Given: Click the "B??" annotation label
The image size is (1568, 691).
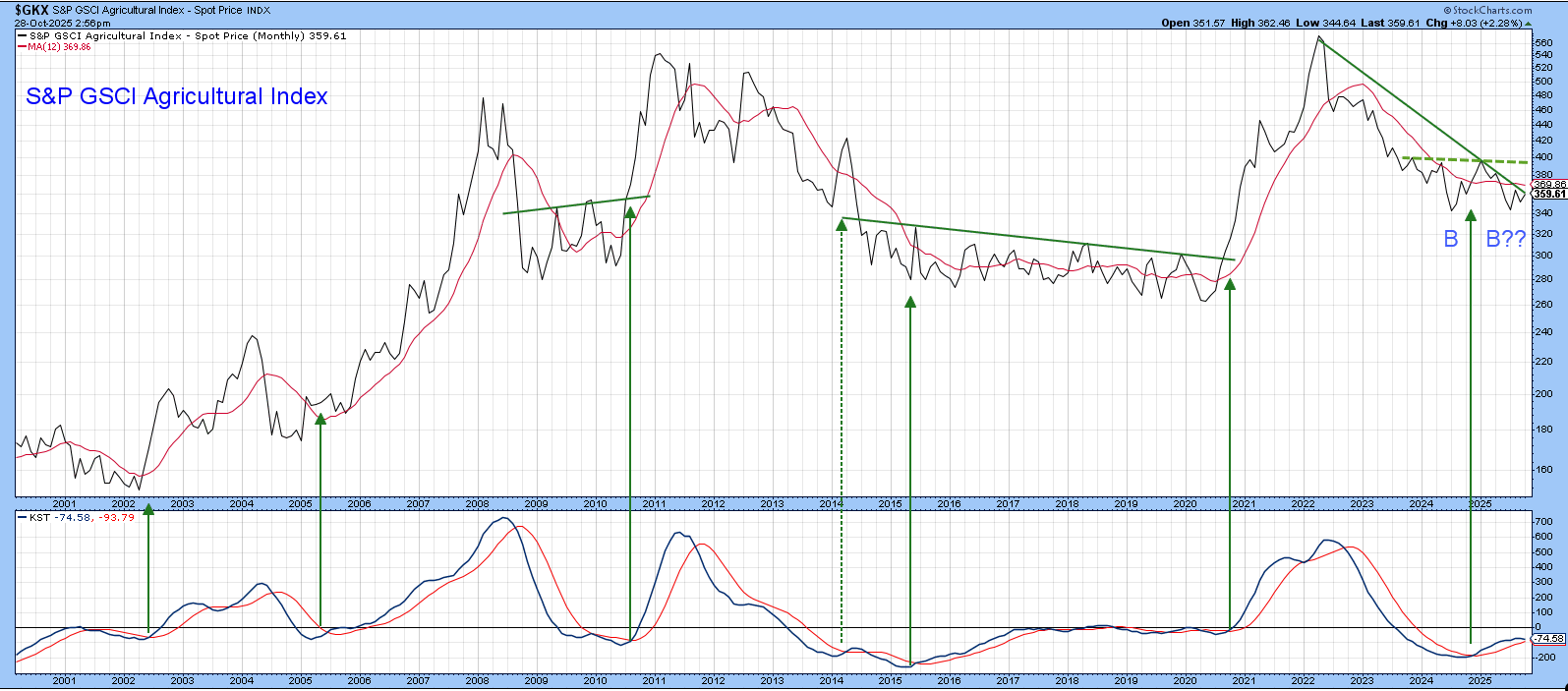Looking at the screenshot, I should point(1505,239).
